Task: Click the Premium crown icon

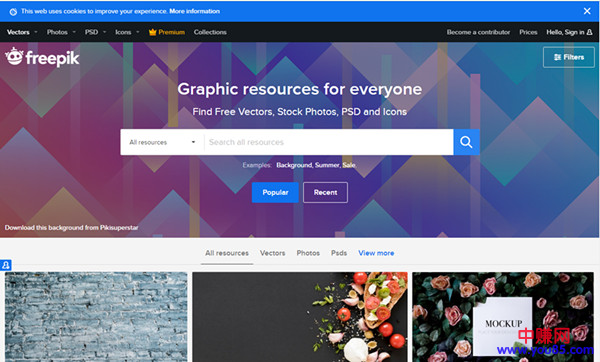Action: click(152, 32)
